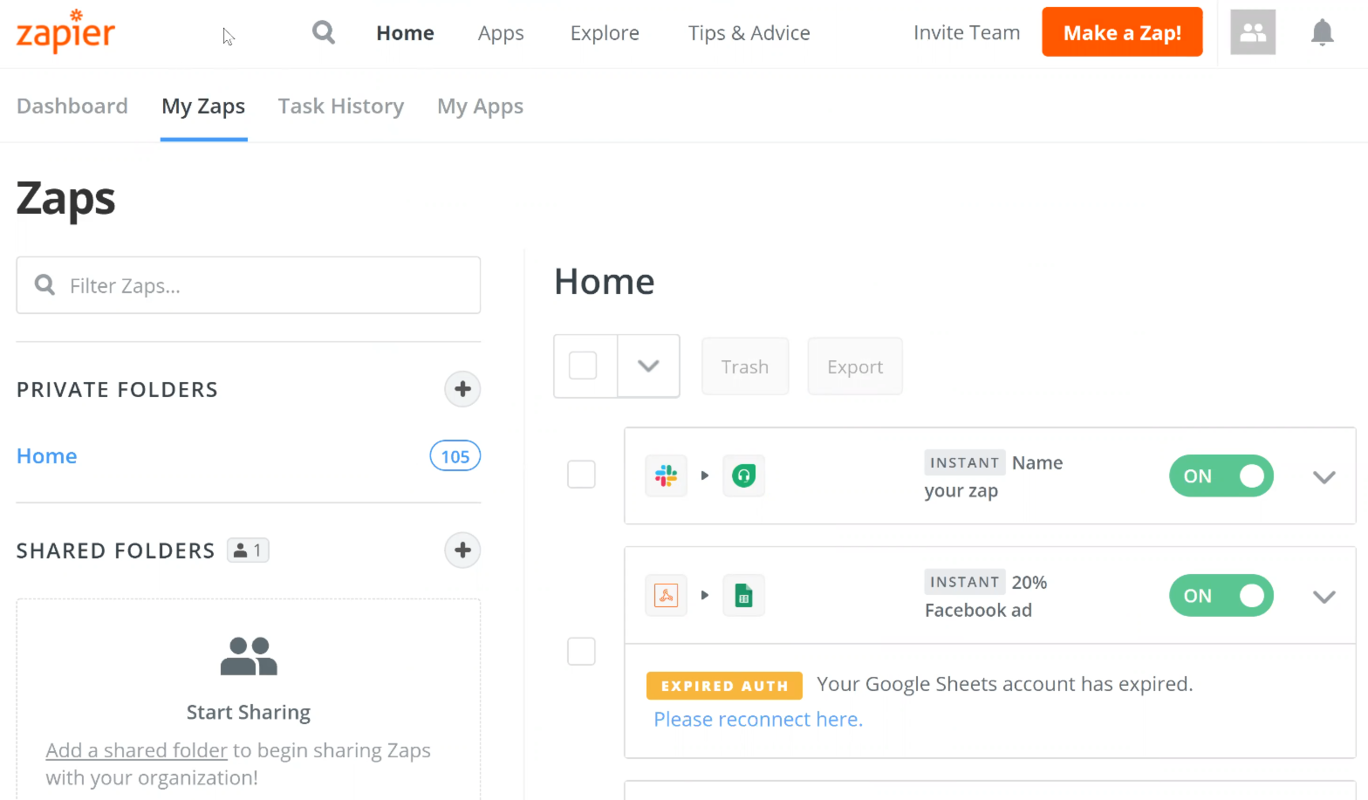
Task: Click the Google Sheets icon in Facebook ad zap
Action: (x=743, y=595)
